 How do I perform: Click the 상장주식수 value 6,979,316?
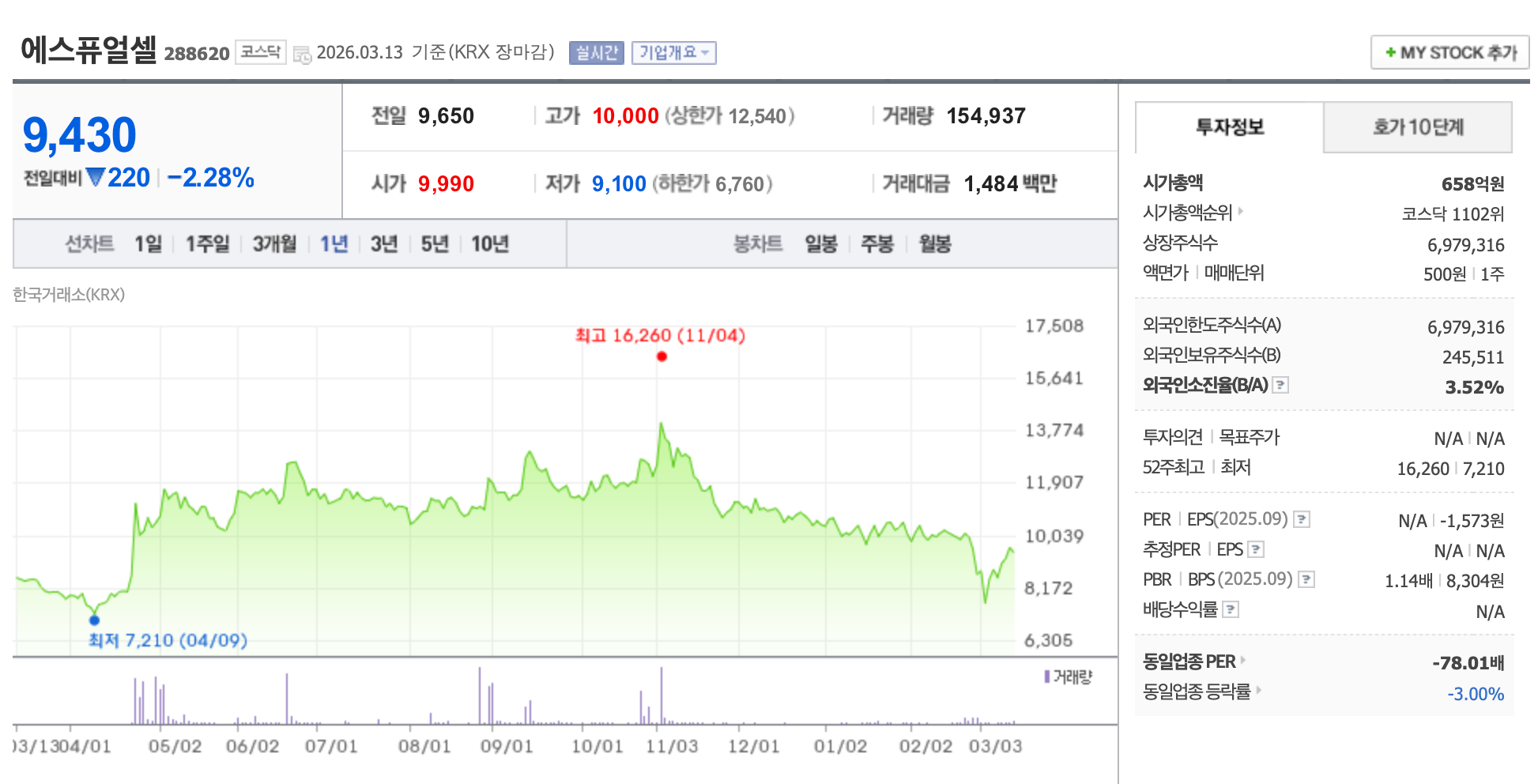pos(1466,245)
